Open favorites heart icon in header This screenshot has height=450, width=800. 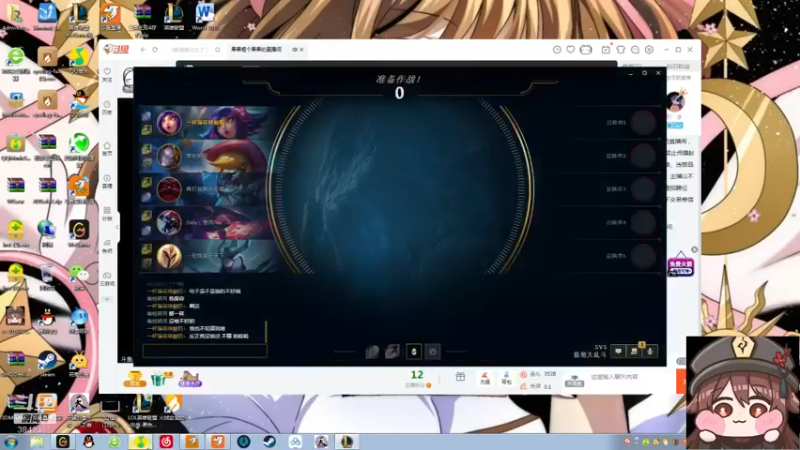[570, 49]
